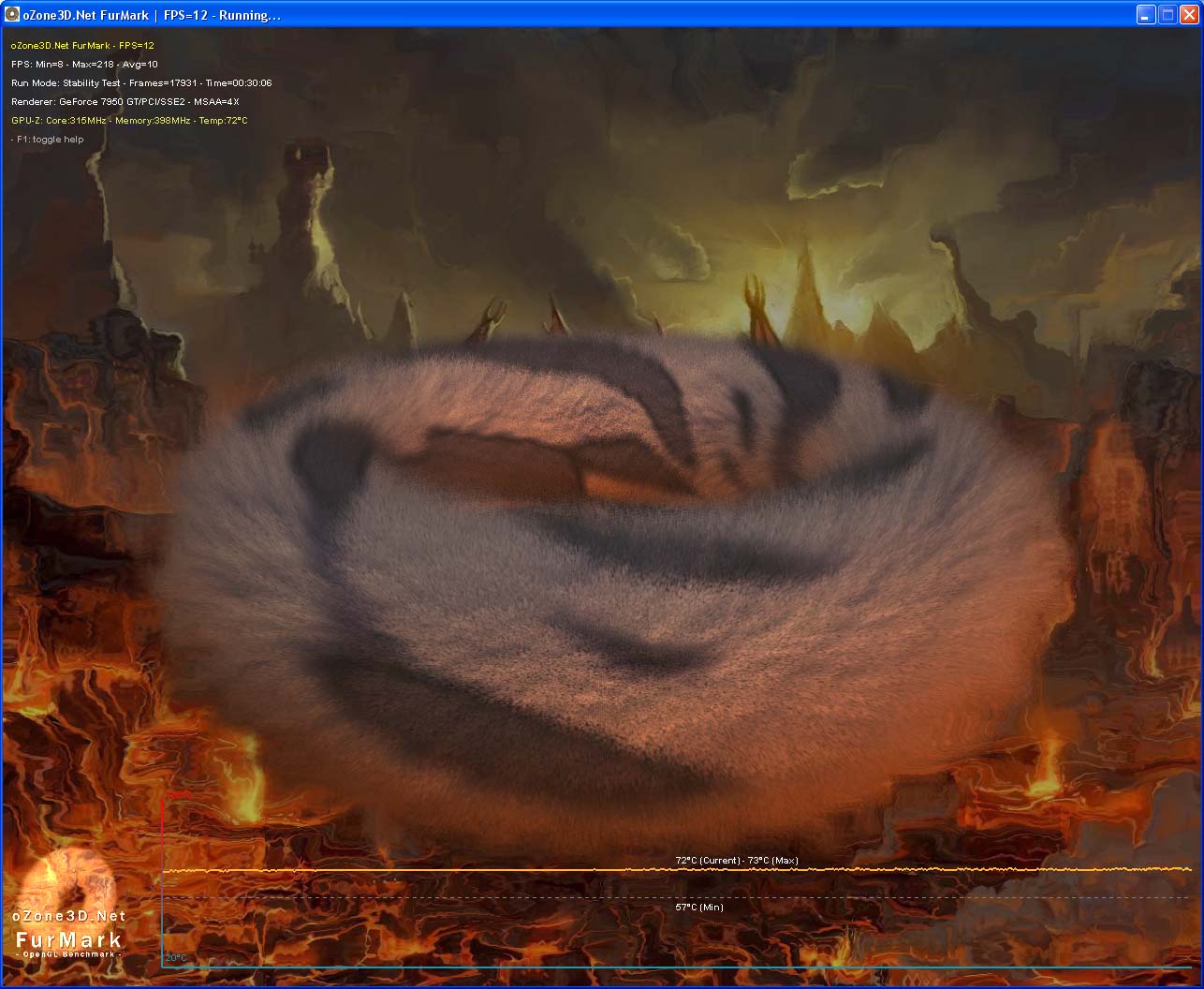Minimize the FurMark window
This screenshot has width=1204, height=989.
pos(1146,15)
